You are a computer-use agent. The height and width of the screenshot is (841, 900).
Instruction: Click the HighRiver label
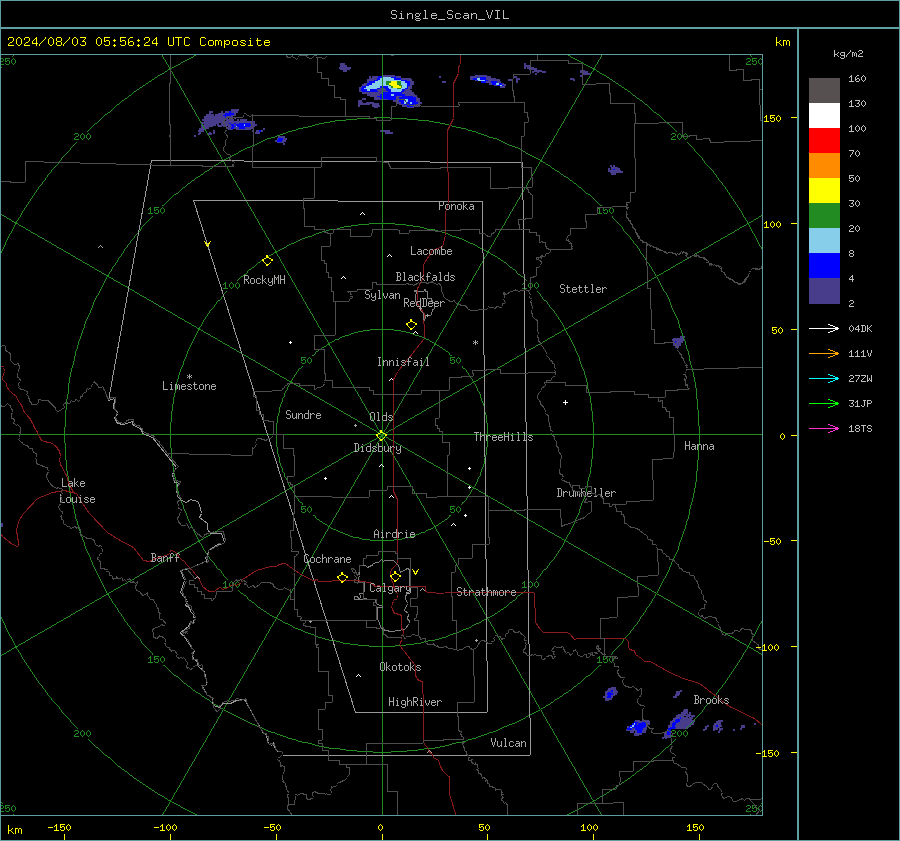tap(415, 702)
